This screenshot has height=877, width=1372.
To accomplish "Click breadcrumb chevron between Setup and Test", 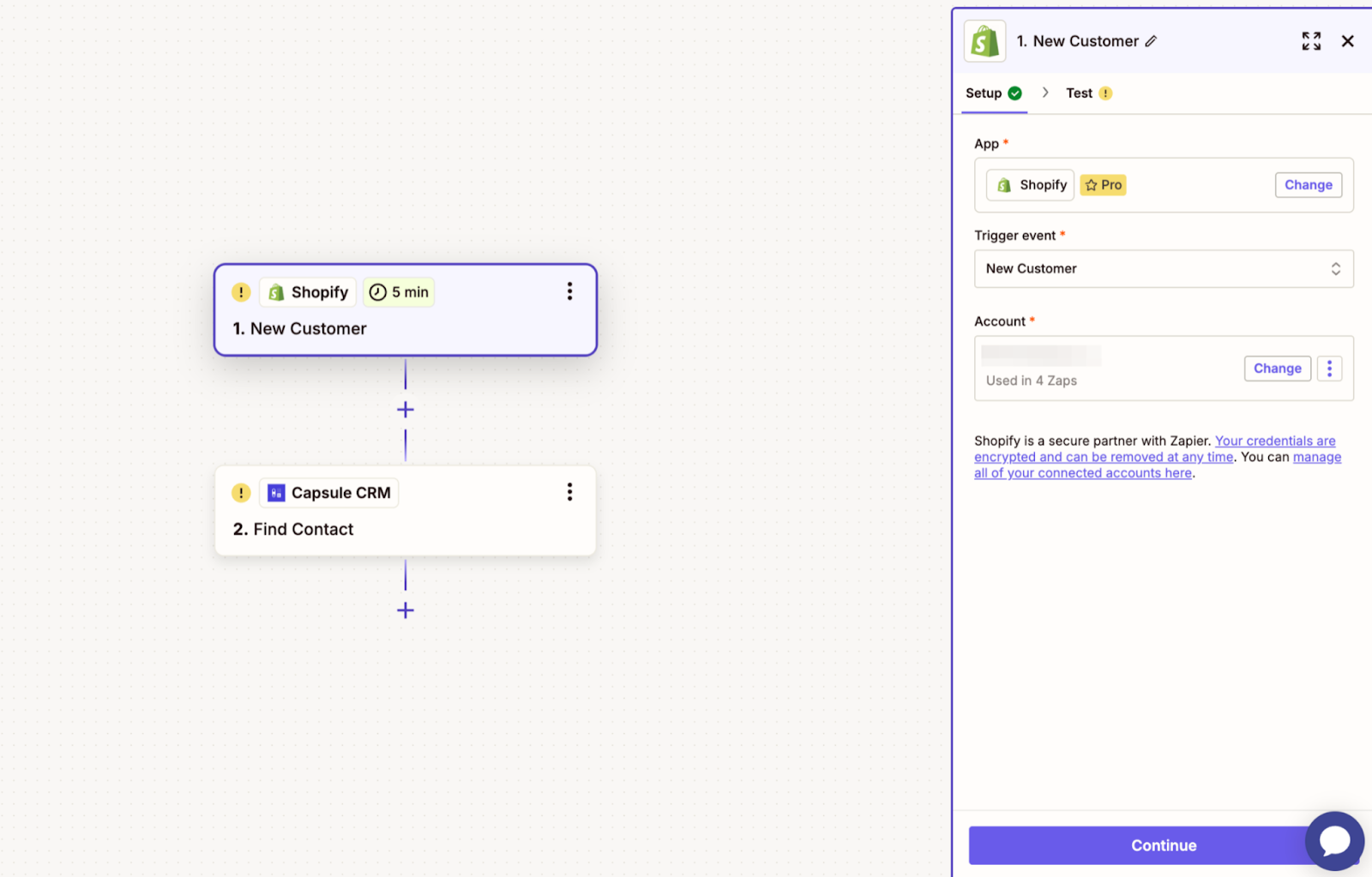I will 1045,93.
